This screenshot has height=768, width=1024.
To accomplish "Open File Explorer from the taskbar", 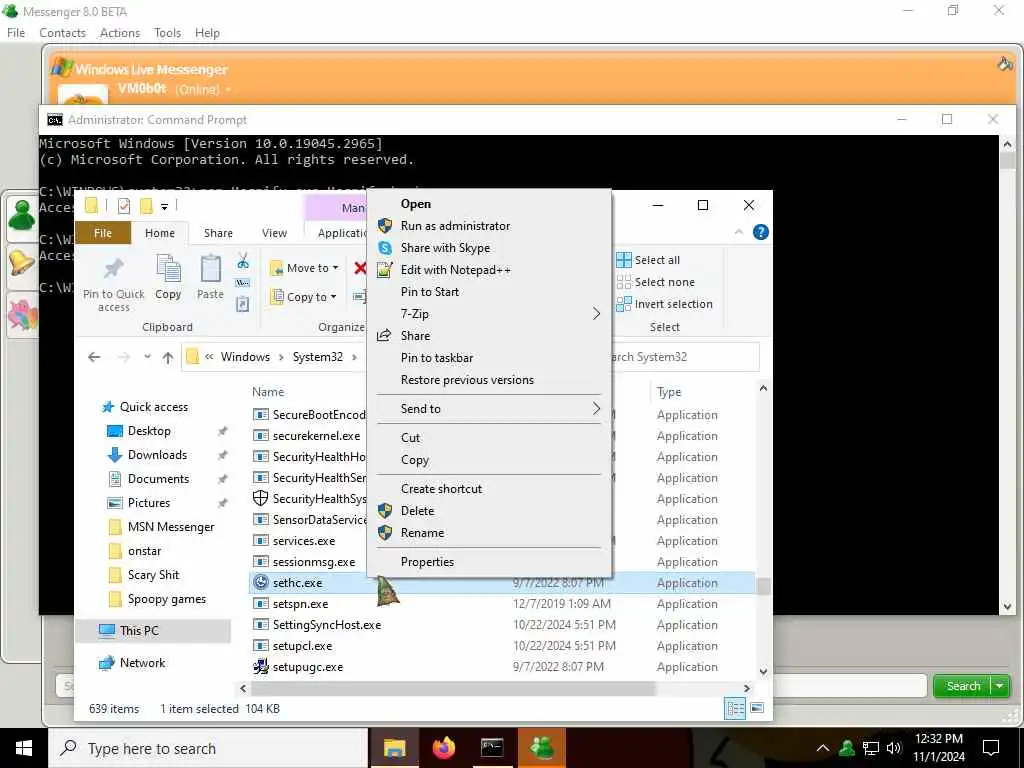I will point(394,748).
